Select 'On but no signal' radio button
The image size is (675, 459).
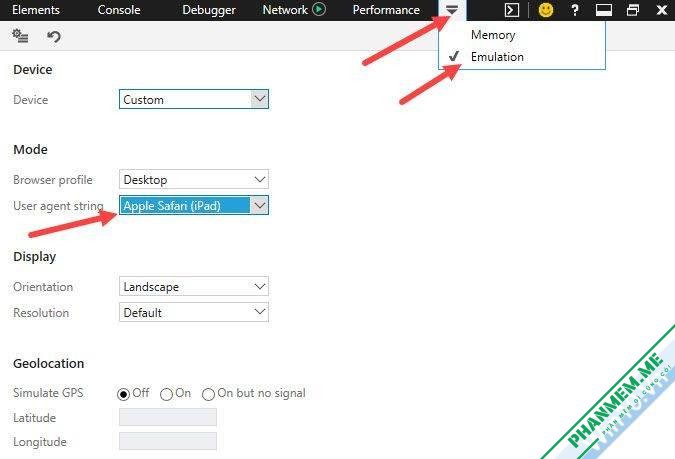tap(208, 394)
